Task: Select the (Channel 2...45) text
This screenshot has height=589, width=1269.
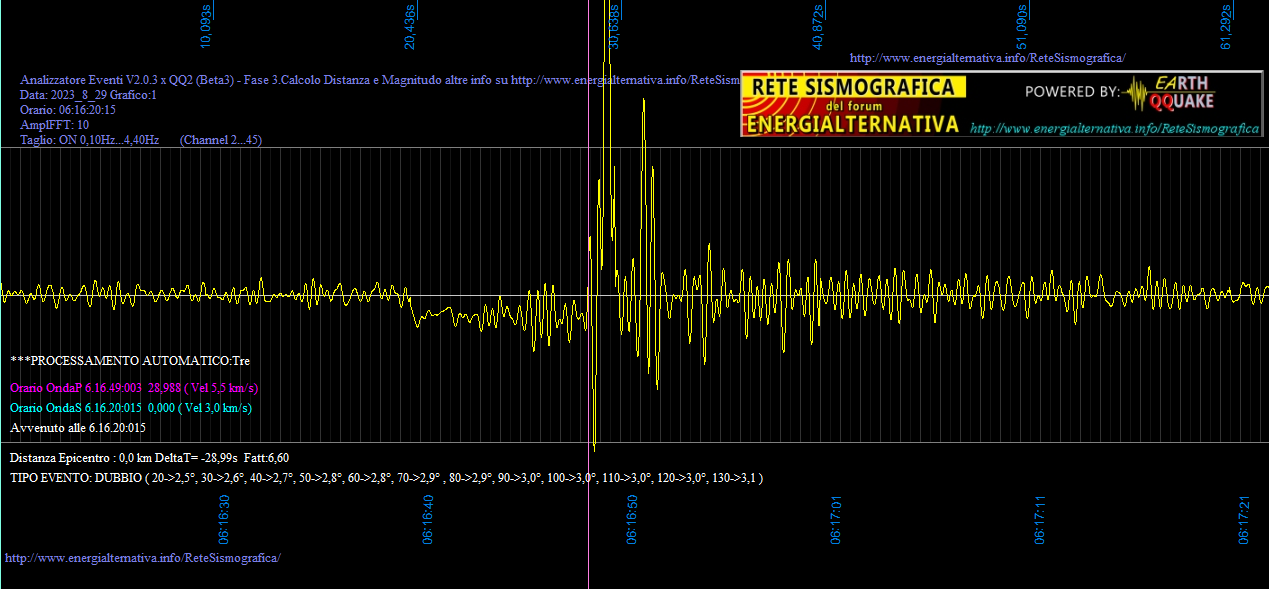Action: coord(221,140)
